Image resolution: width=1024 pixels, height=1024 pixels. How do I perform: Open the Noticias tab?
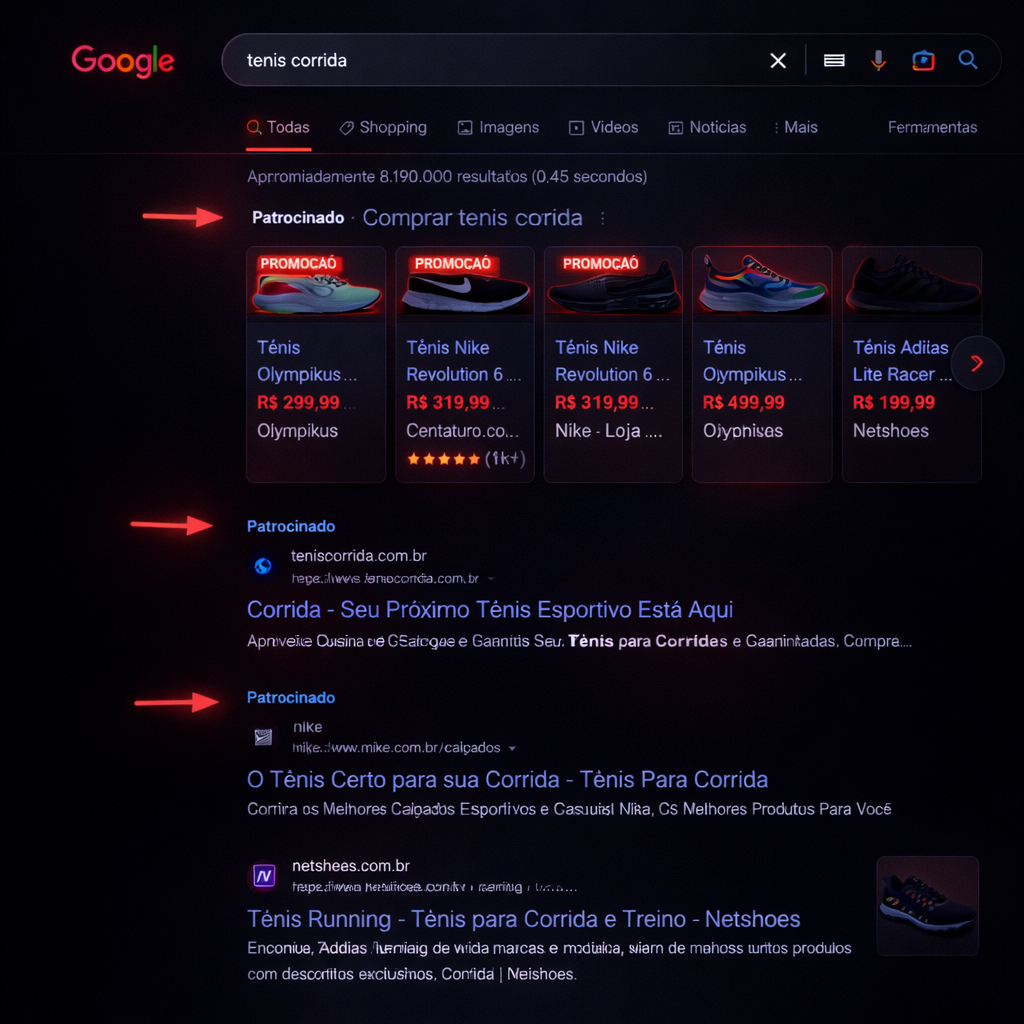point(707,127)
